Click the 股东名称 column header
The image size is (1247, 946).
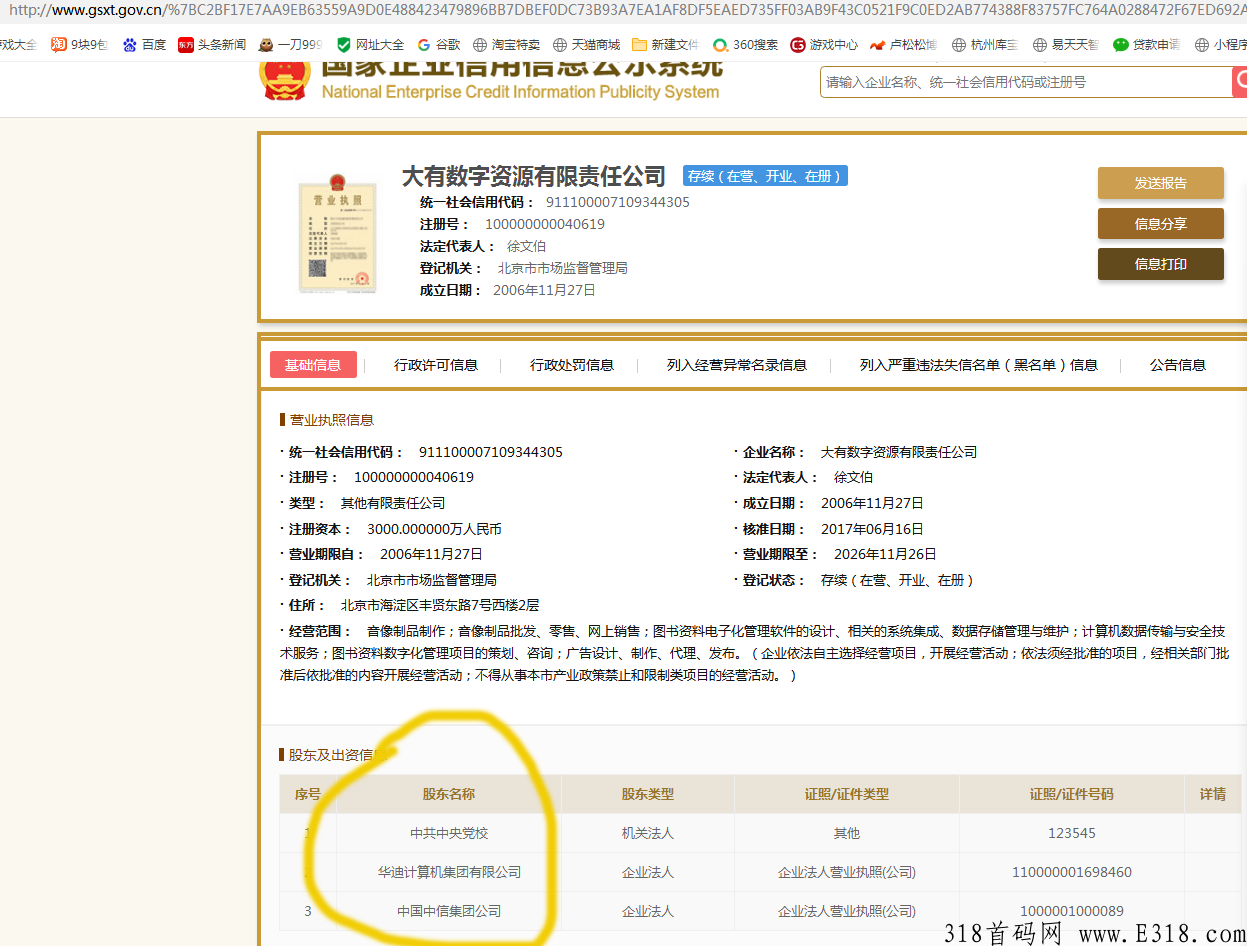click(x=449, y=794)
